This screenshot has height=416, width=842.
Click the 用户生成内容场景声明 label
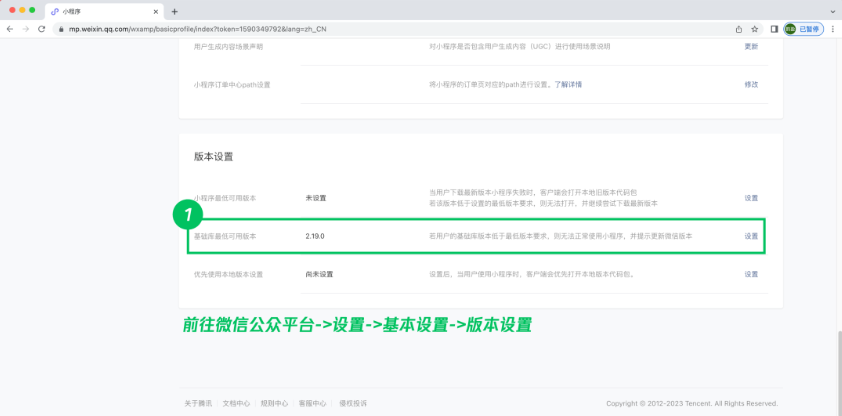pos(228,47)
